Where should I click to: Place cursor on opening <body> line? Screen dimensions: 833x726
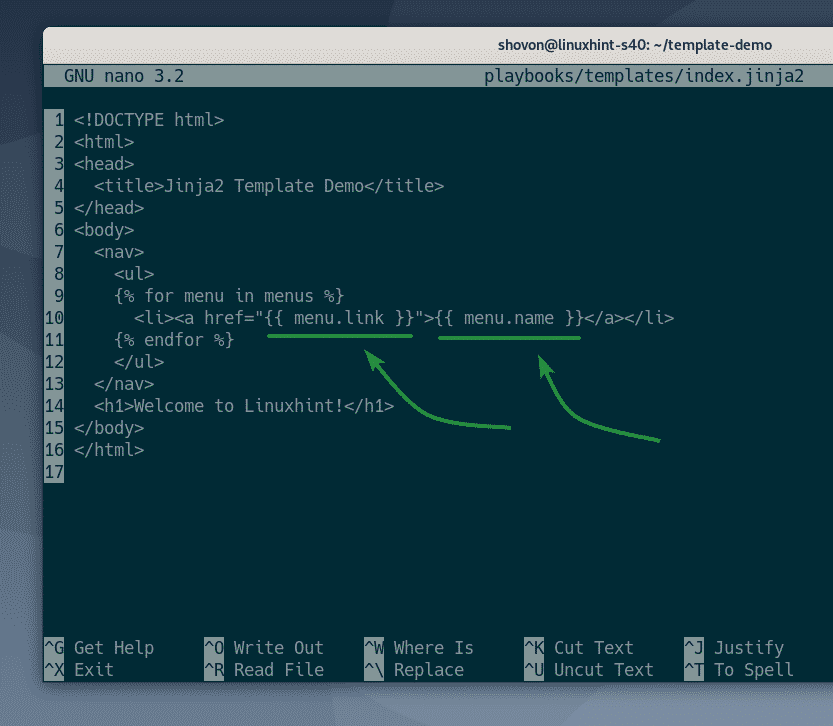[x=104, y=230]
